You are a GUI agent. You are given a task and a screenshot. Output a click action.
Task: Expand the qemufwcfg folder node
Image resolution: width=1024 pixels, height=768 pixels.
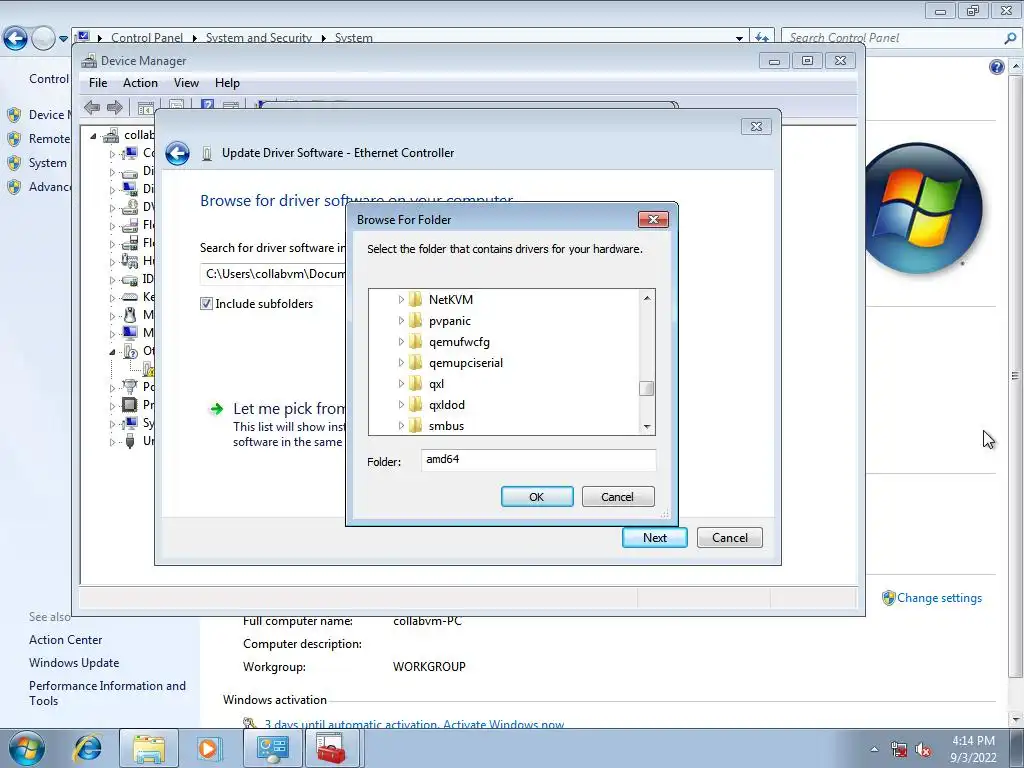[401, 342]
